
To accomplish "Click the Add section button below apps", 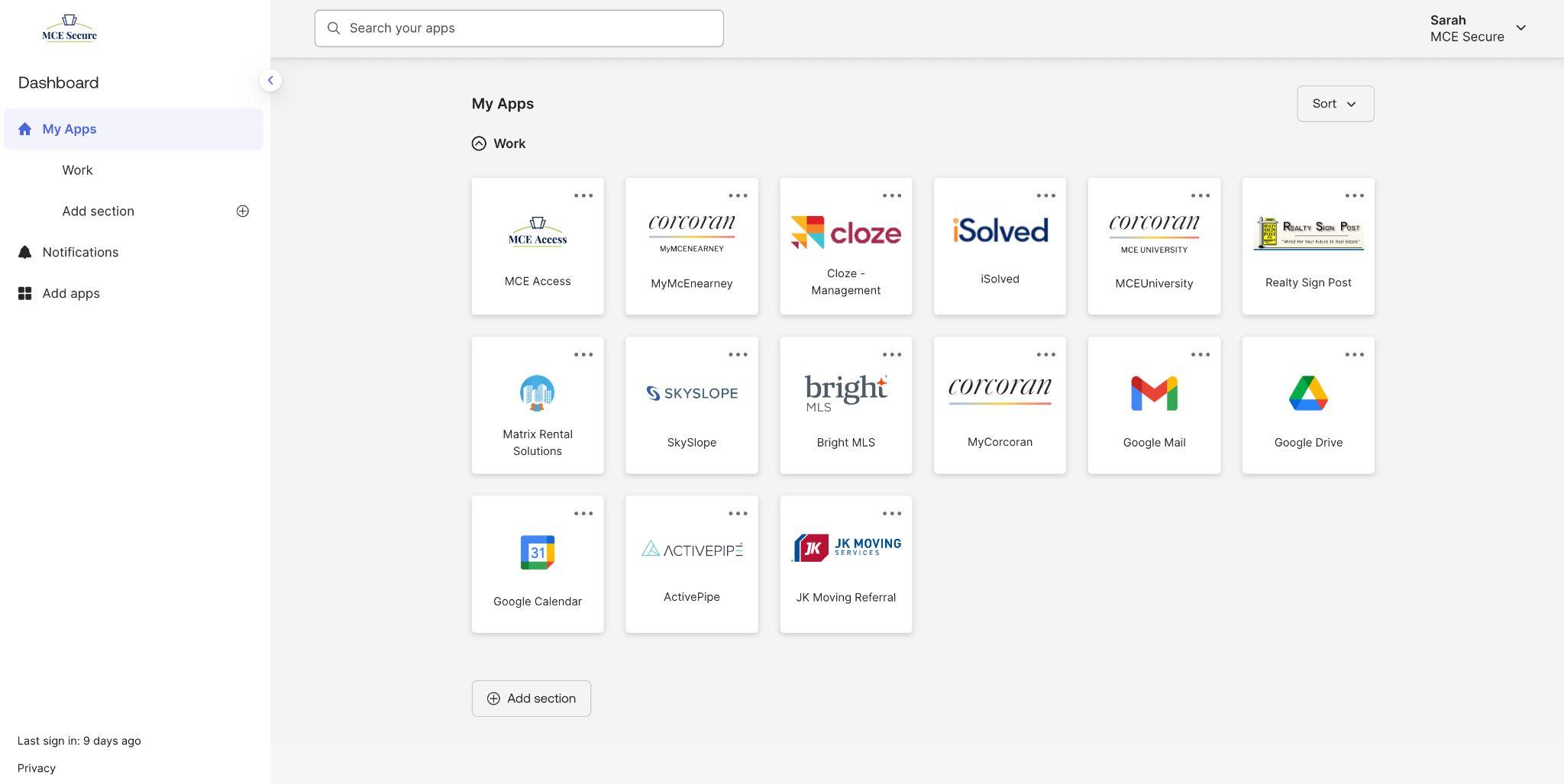I will click(532, 699).
